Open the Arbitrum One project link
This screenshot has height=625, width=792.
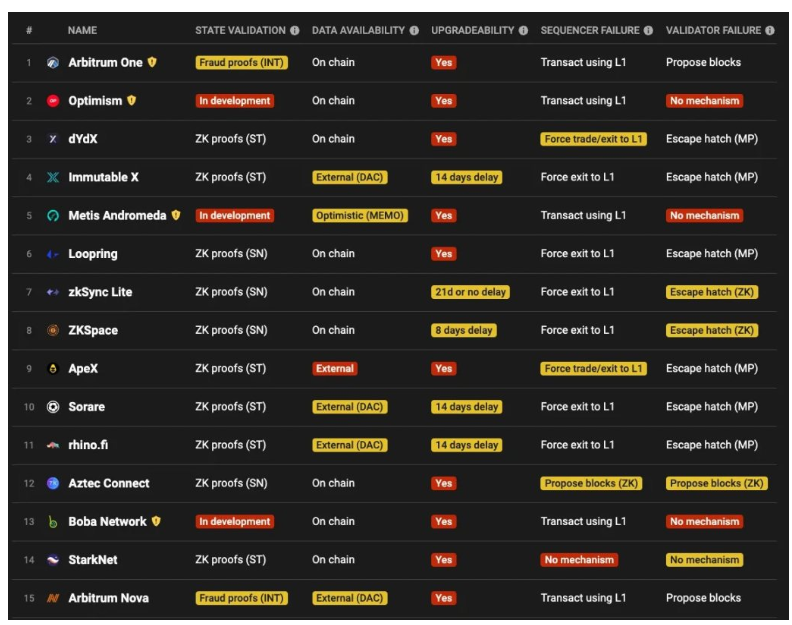pos(106,63)
